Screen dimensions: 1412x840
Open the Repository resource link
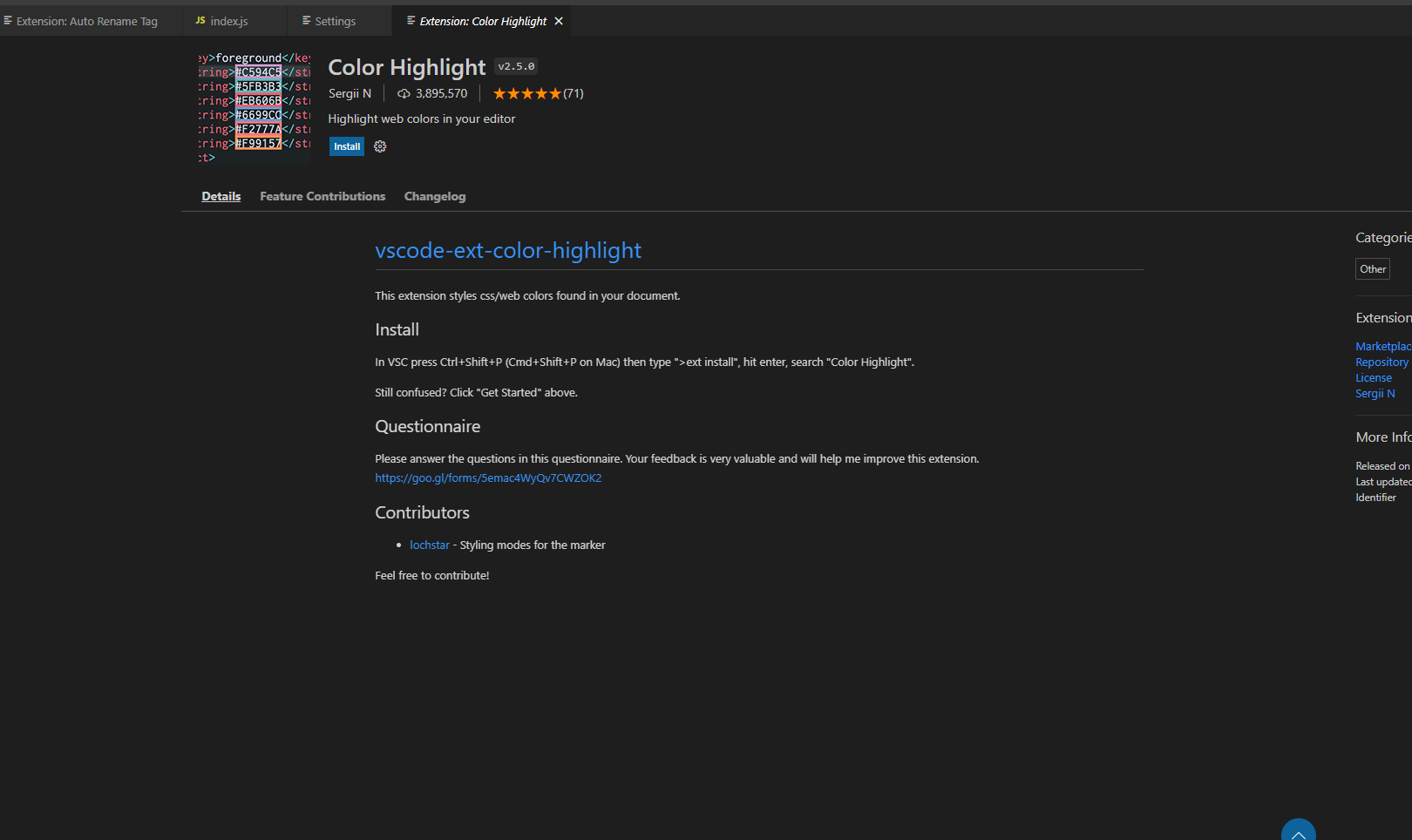tap(1381, 362)
